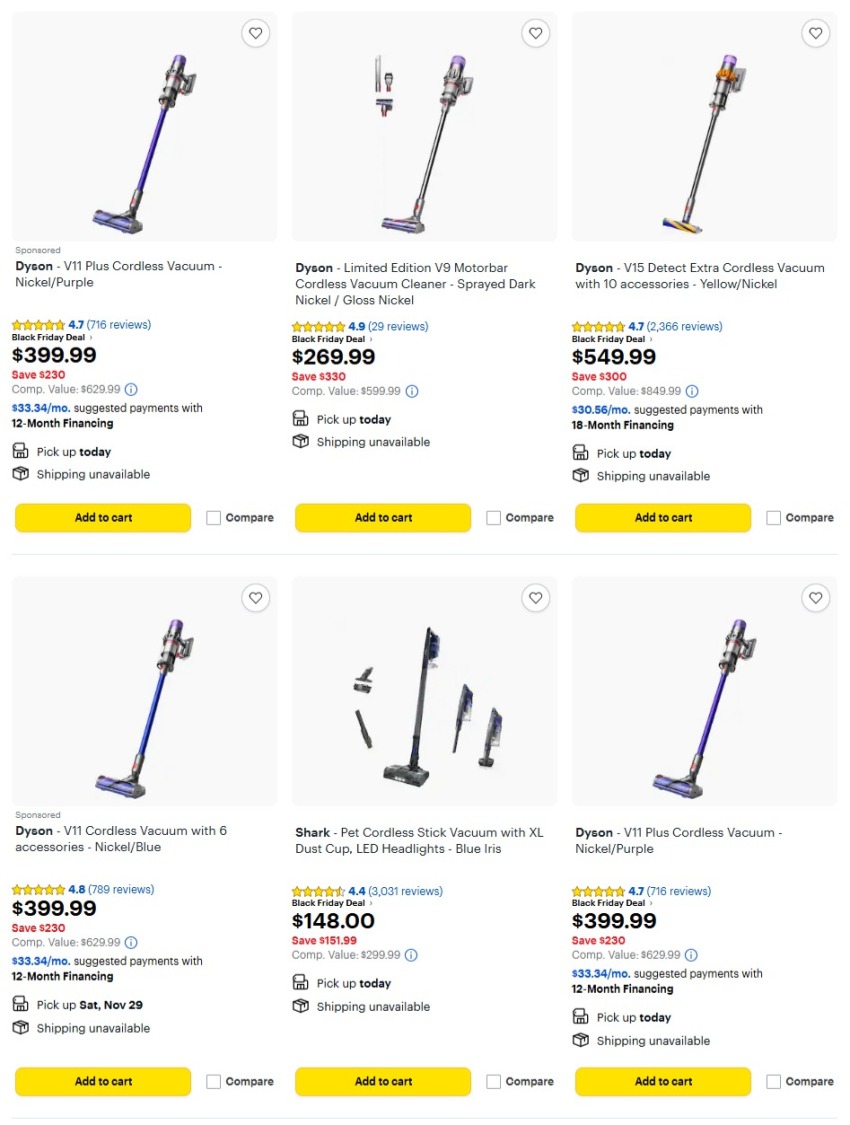
Task: Tick Compare for bottom-right V11 Plus vacuum
Action: [772, 1081]
